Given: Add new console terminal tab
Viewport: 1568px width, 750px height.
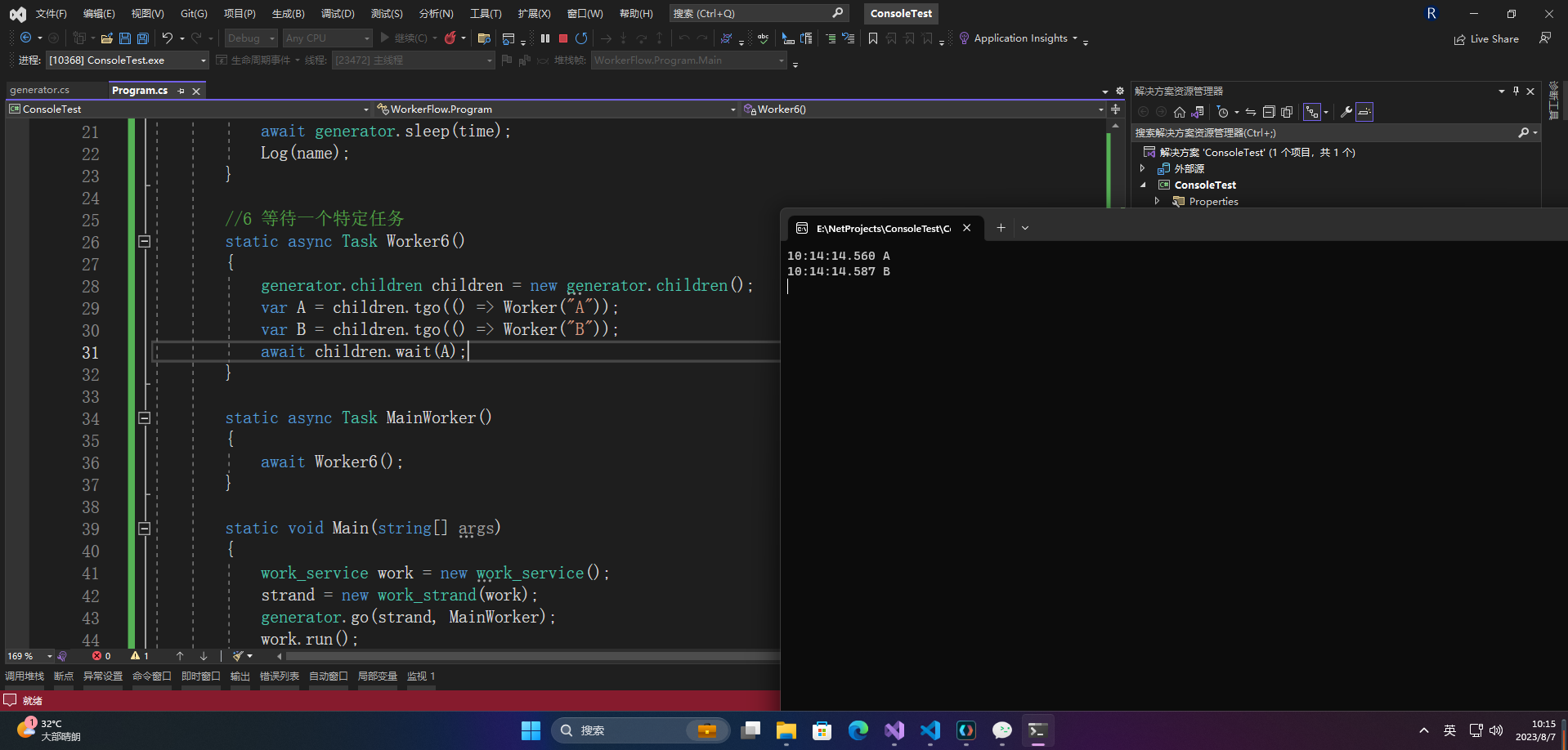Looking at the screenshot, I should (x=1001, y=228).
